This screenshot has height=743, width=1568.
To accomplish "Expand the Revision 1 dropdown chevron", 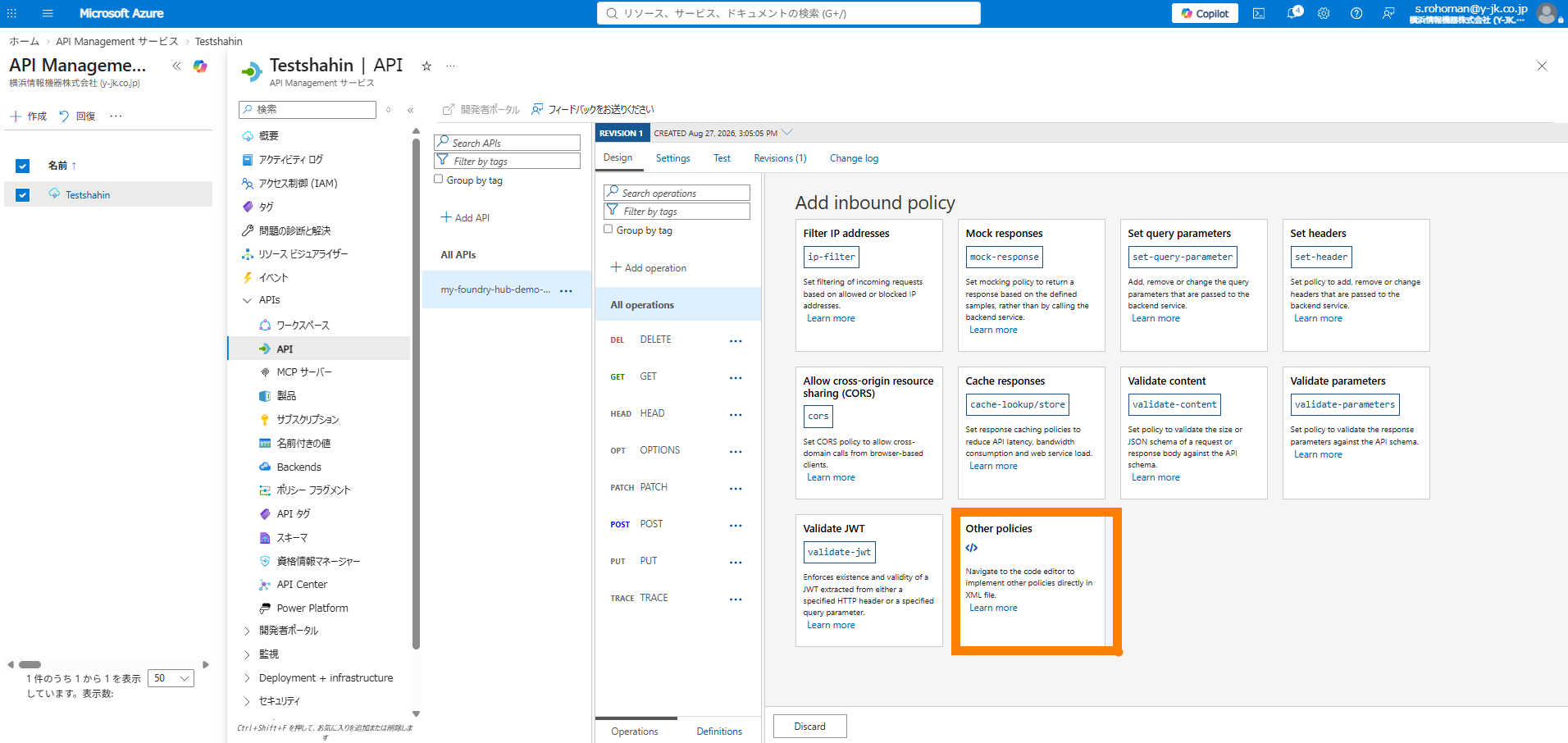I will pos(787,133).
